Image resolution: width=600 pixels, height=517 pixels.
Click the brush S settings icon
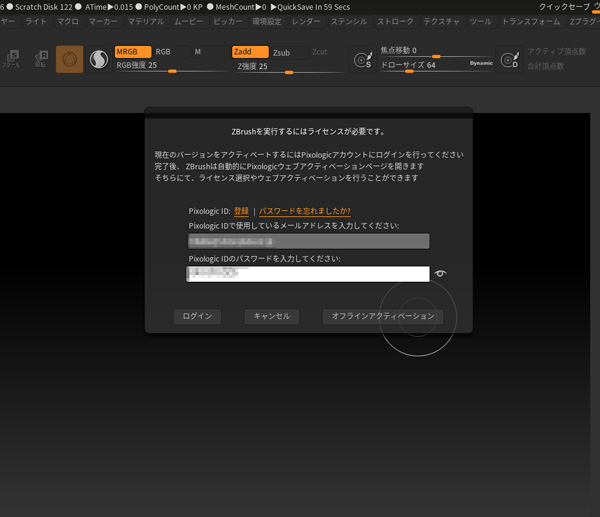363,60
